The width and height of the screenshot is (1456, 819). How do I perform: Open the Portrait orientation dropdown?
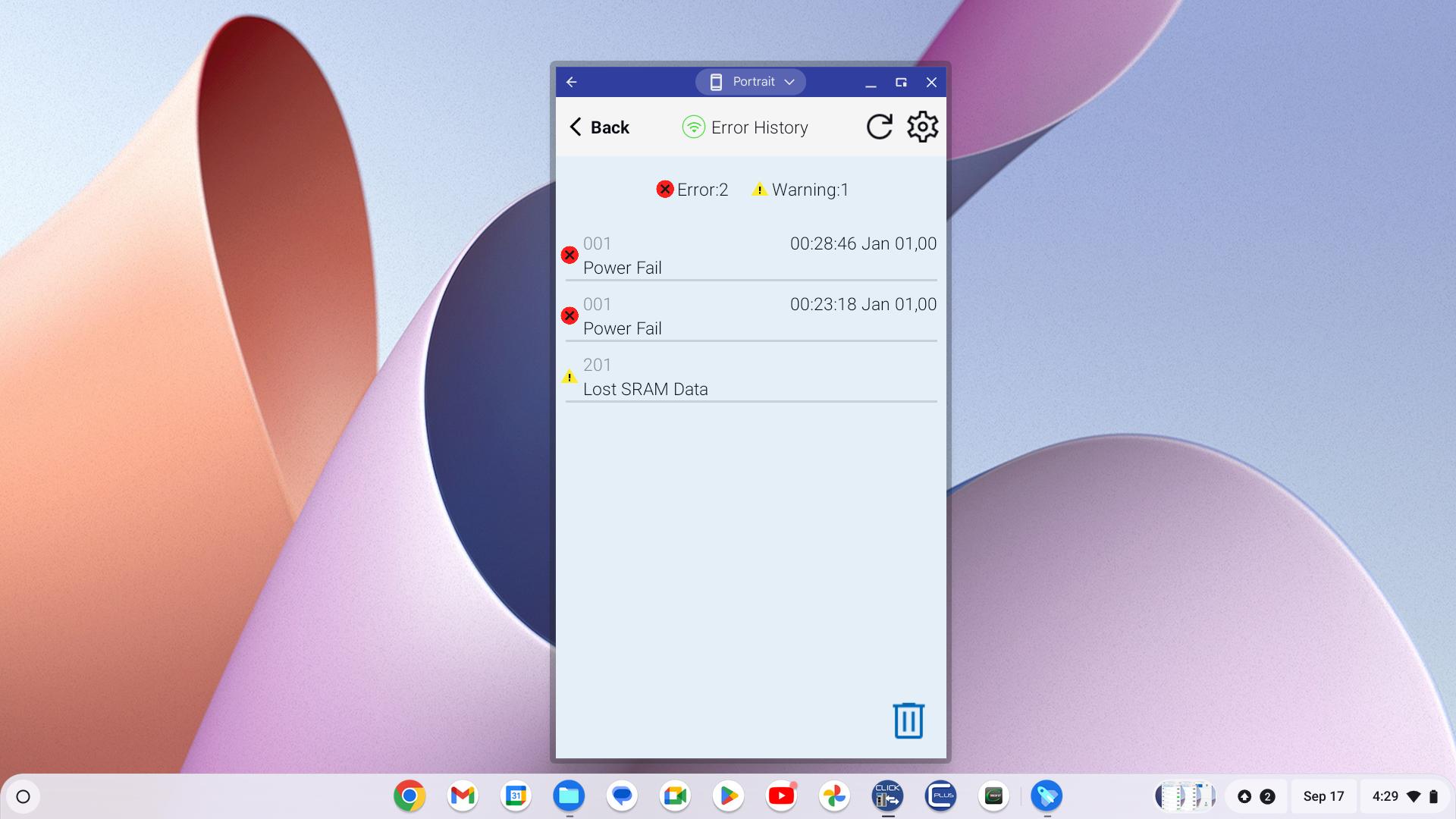pos(751,82)
